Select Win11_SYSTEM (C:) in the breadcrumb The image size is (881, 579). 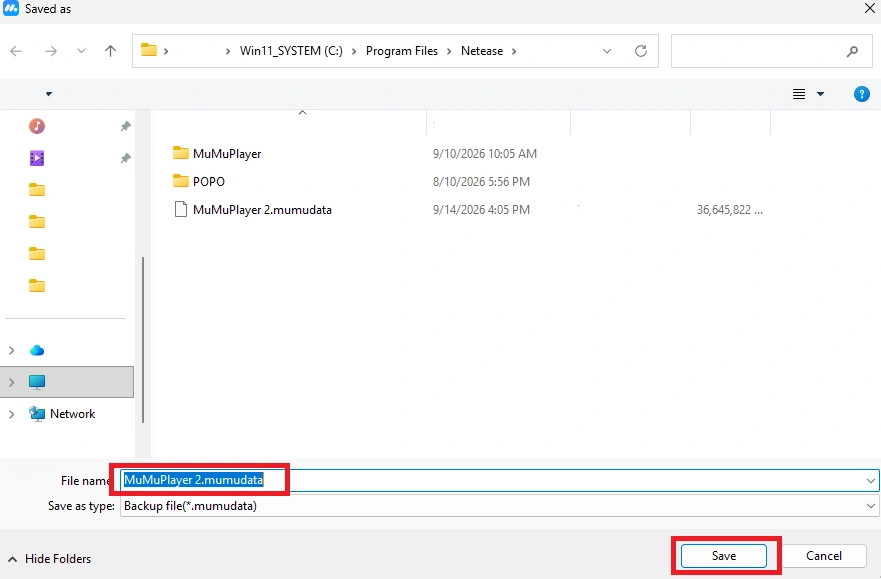click(x=291, y=51)
